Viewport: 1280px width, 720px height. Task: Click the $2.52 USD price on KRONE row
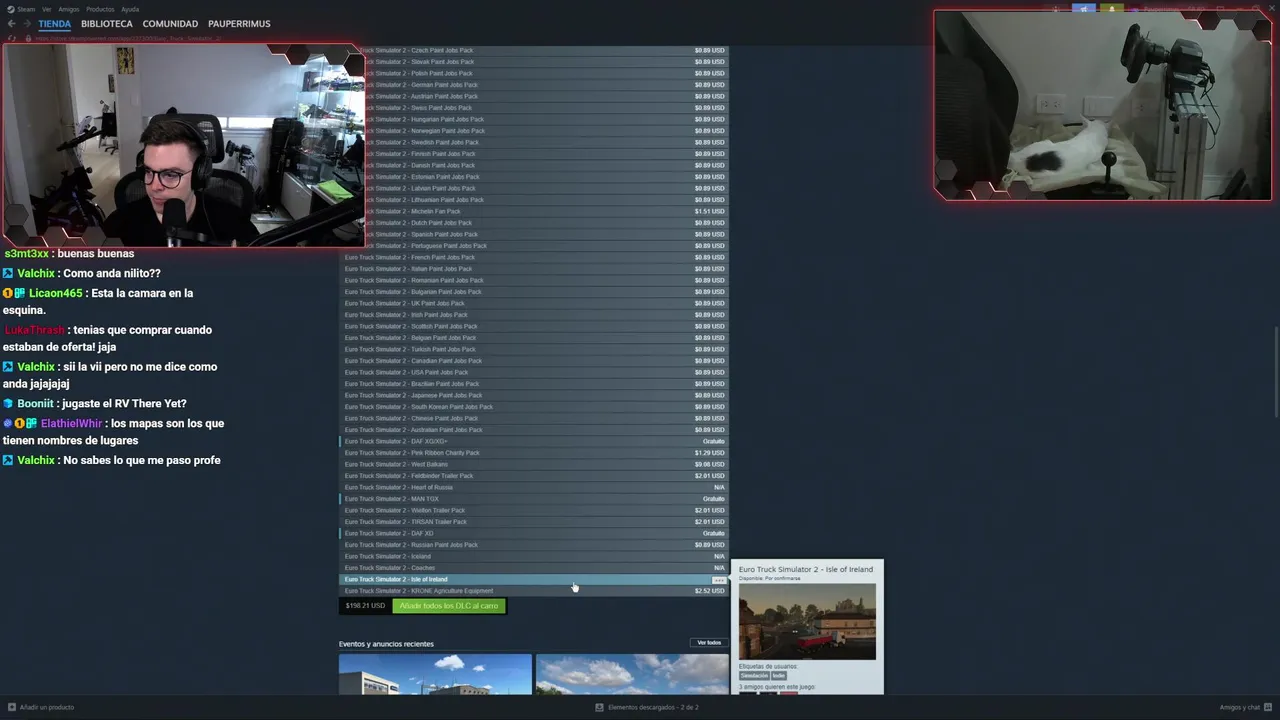[x=710, y=591]
